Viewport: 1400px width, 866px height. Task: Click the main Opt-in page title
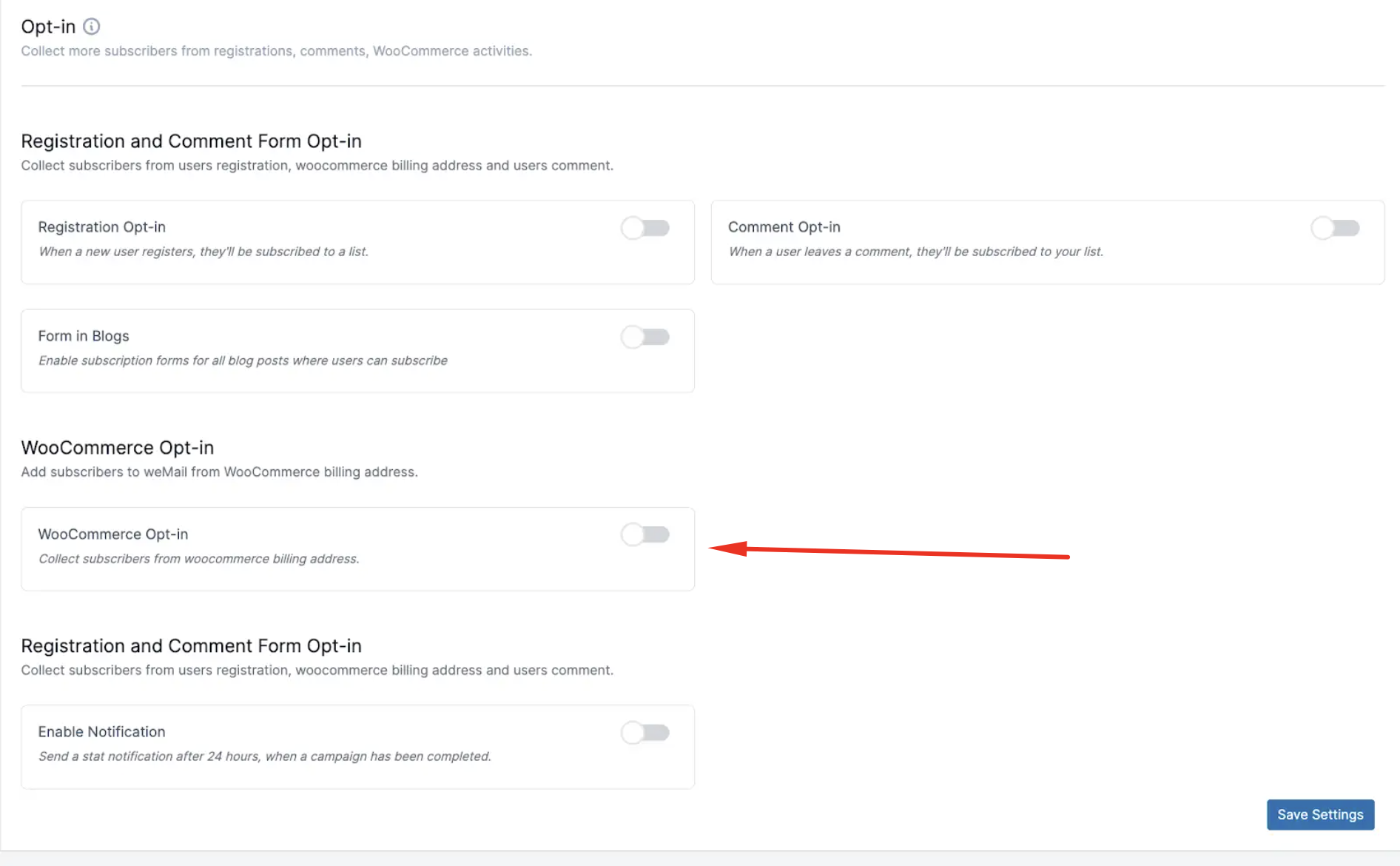pyautogui.click(x=48, y=27)
